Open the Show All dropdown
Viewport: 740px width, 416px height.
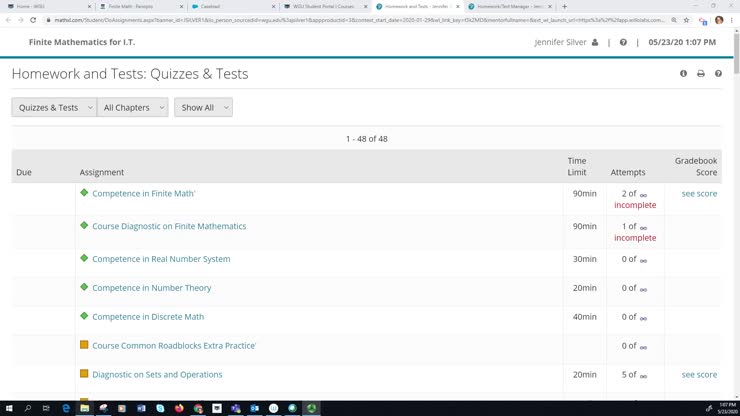pyautogui.click(x=203, y=108)
